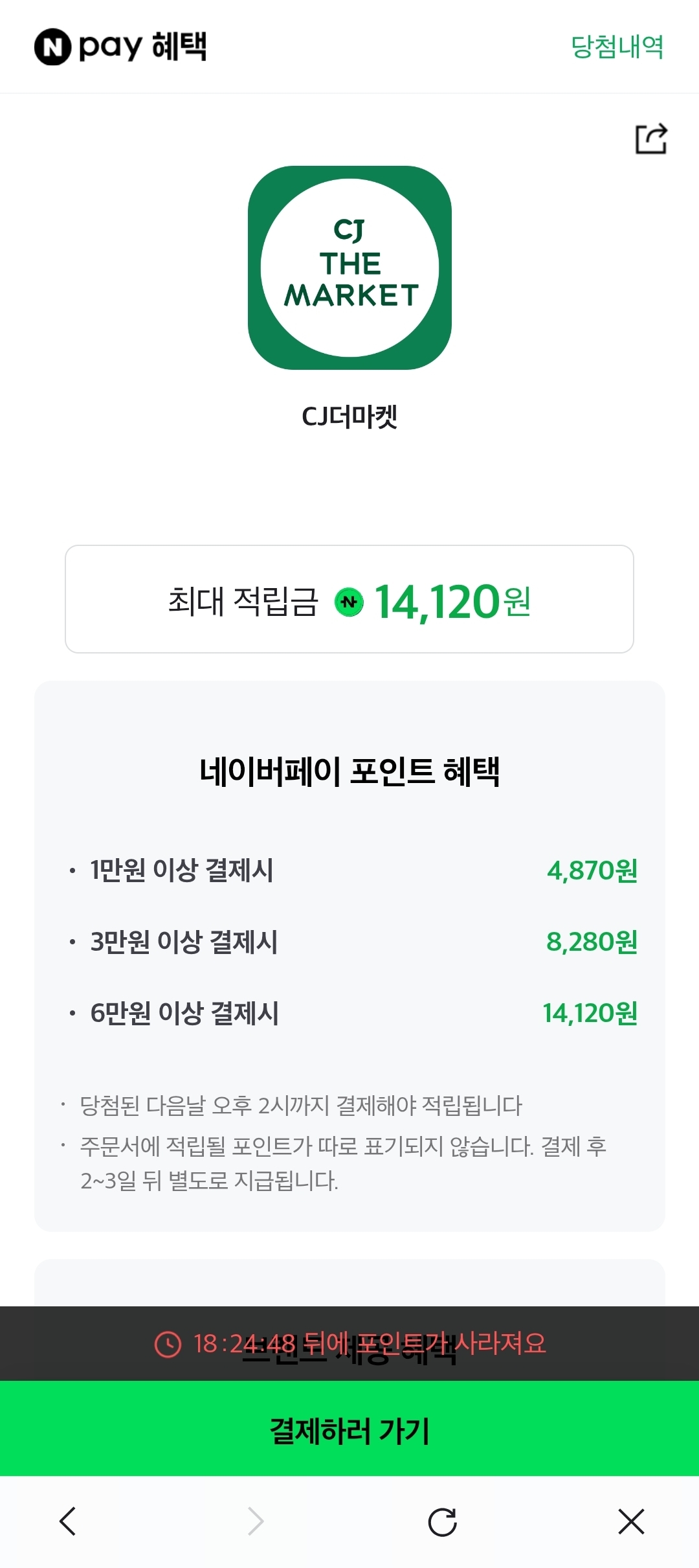Viewport: 699px width, 1568px height.
Task: Tap the share icon
Action: [x=650, y=139]
